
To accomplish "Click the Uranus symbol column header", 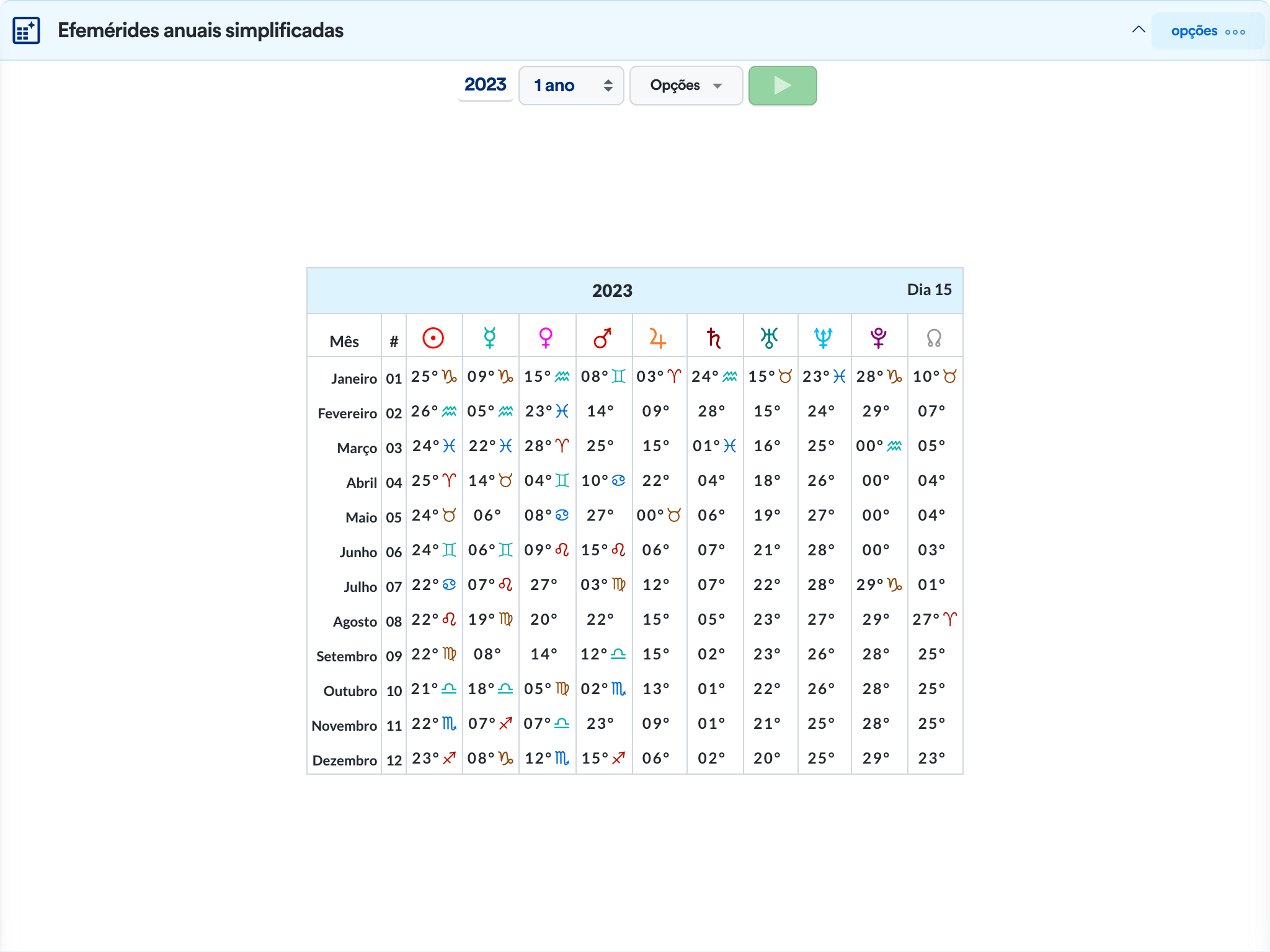I will [x=769, y=338].
